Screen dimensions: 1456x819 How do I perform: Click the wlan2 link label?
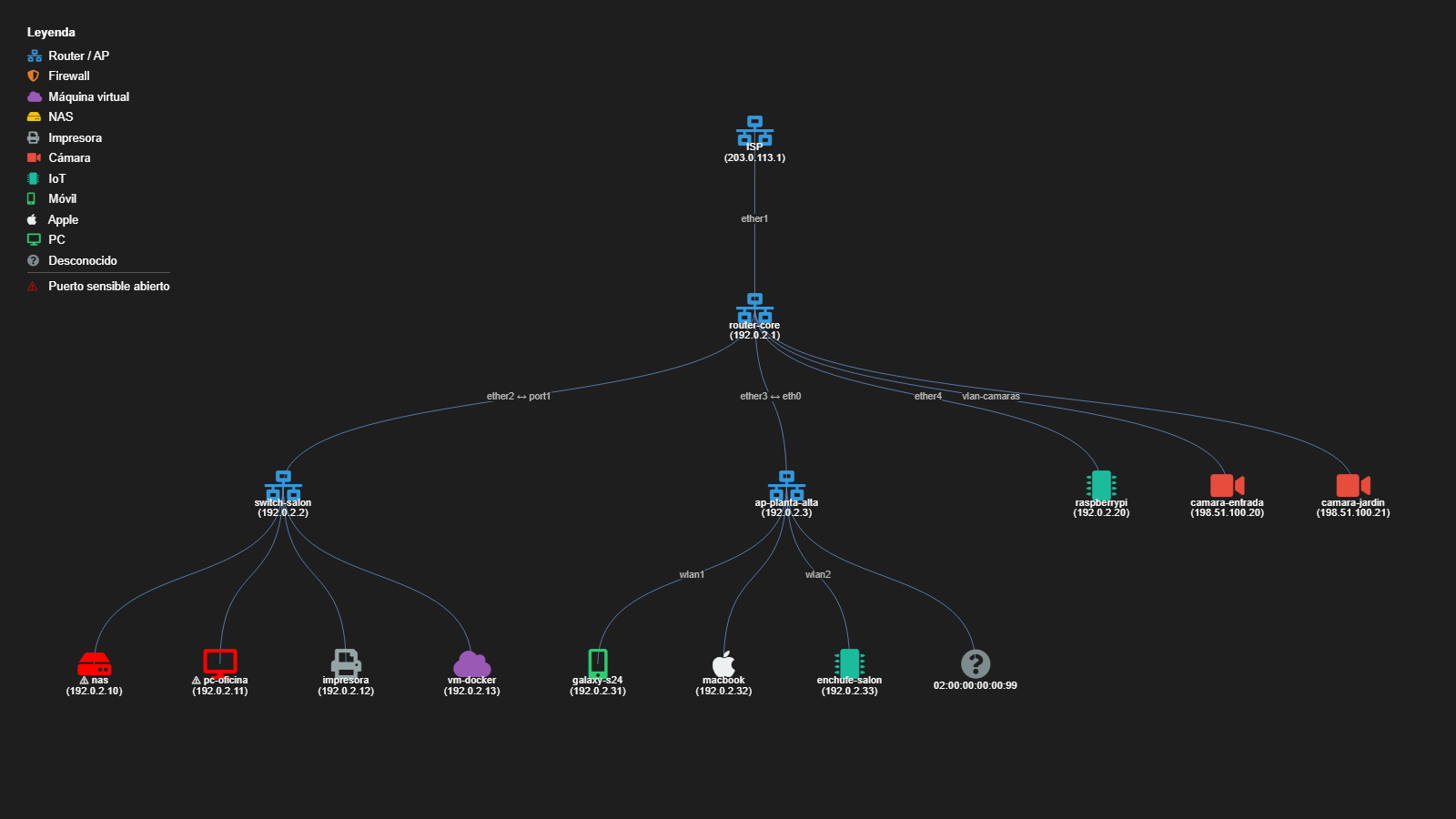point(818,574)
